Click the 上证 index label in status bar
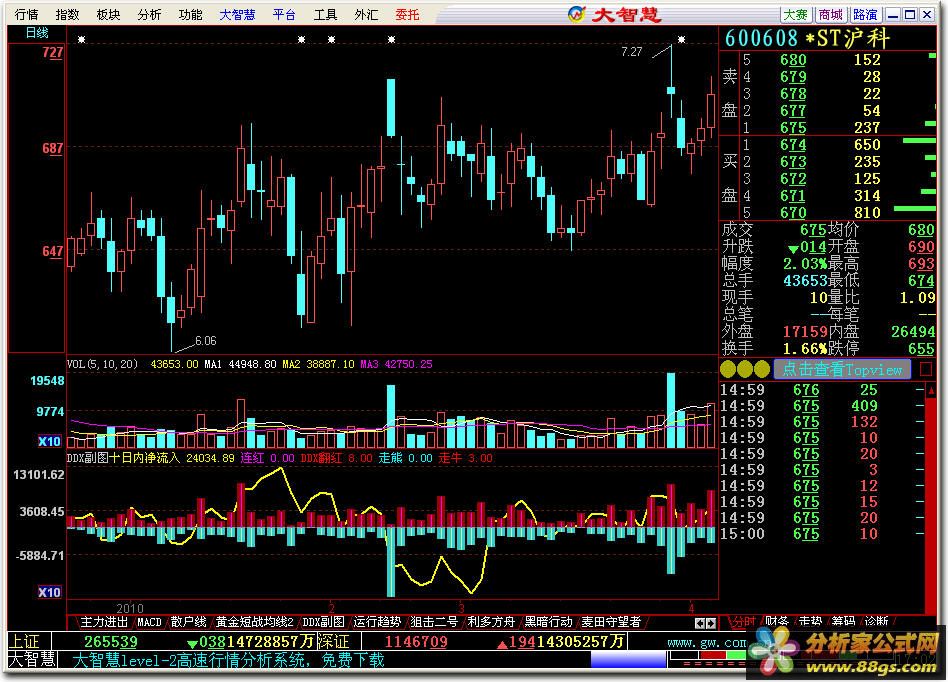Image resolution: width=948 pixels, height=682 pixels. [24, 641]
